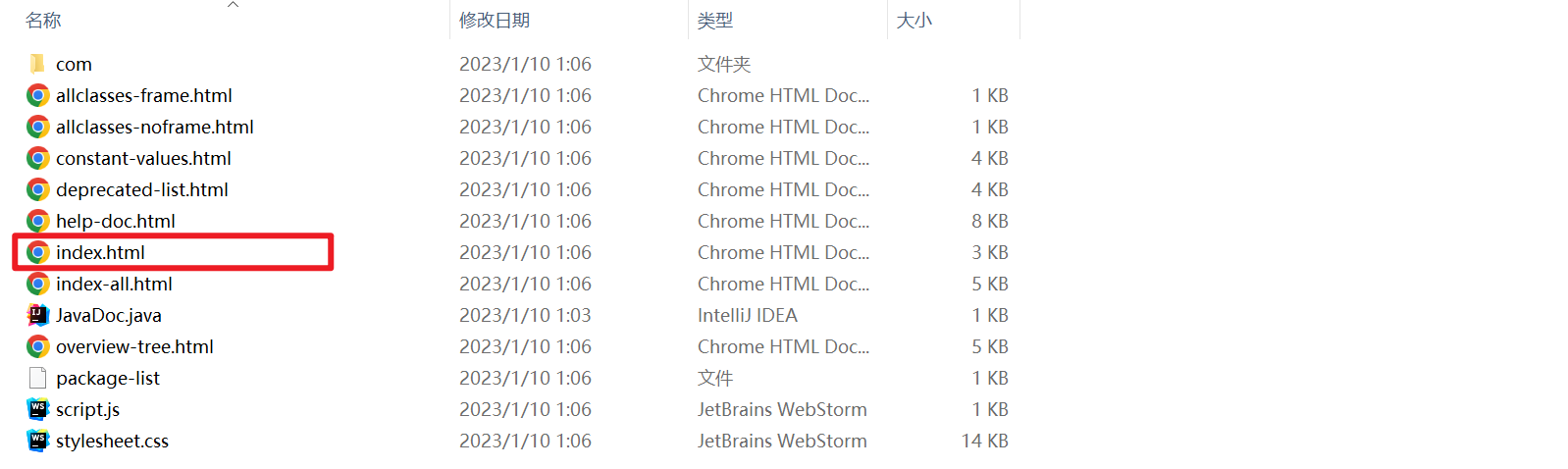The width and height of the screenshot is (1568, 469).
Task: Click the Chrome icon next to index.html
Action: [x=37, y=252]
